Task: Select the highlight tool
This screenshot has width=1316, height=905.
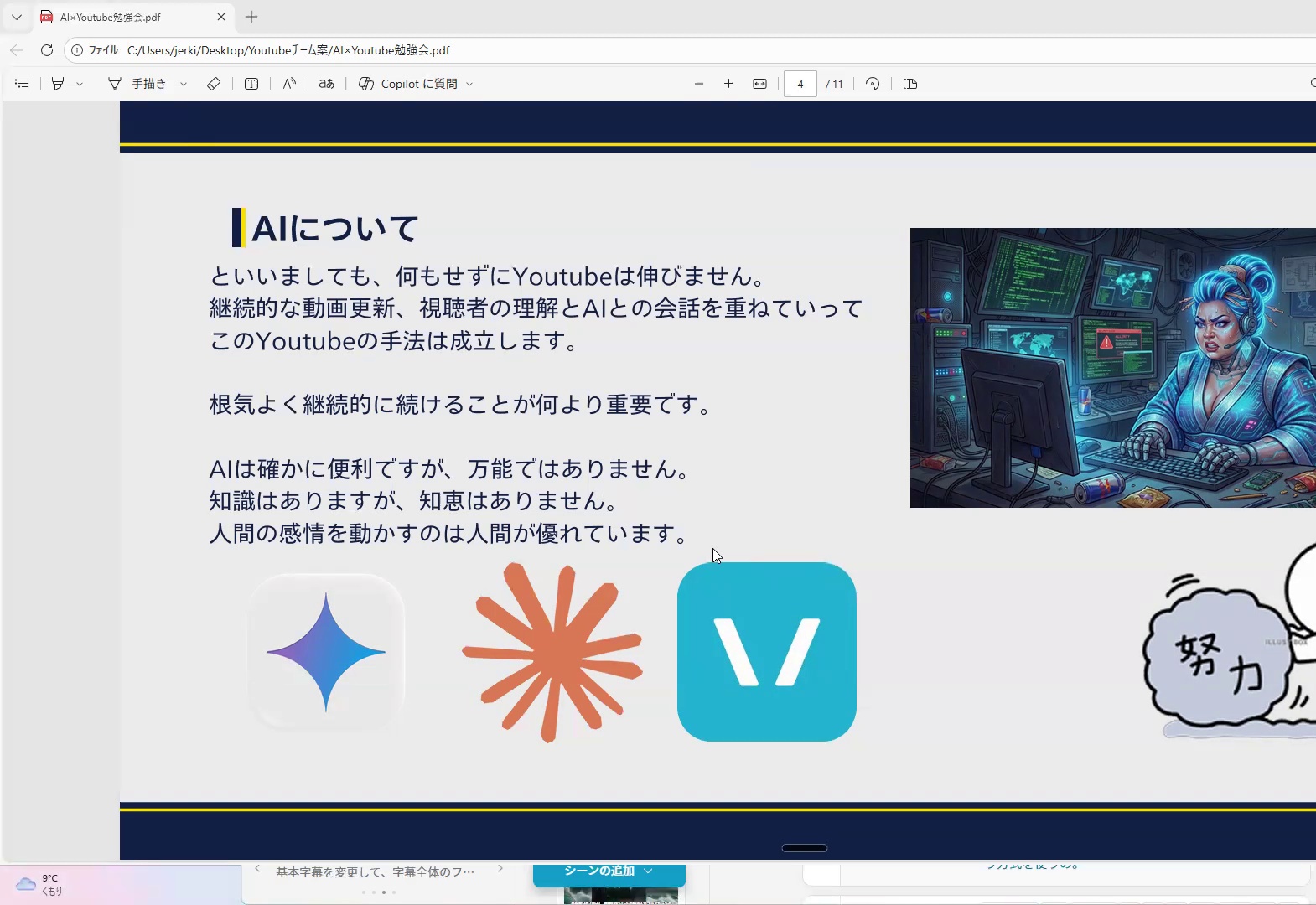Action: 58,84
